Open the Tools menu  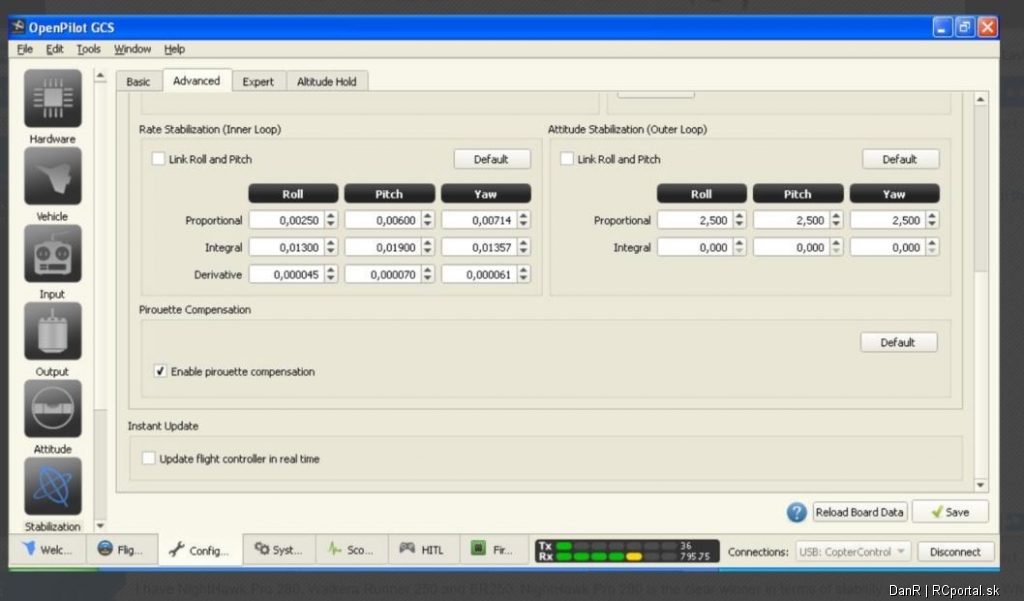pos(89,49)
